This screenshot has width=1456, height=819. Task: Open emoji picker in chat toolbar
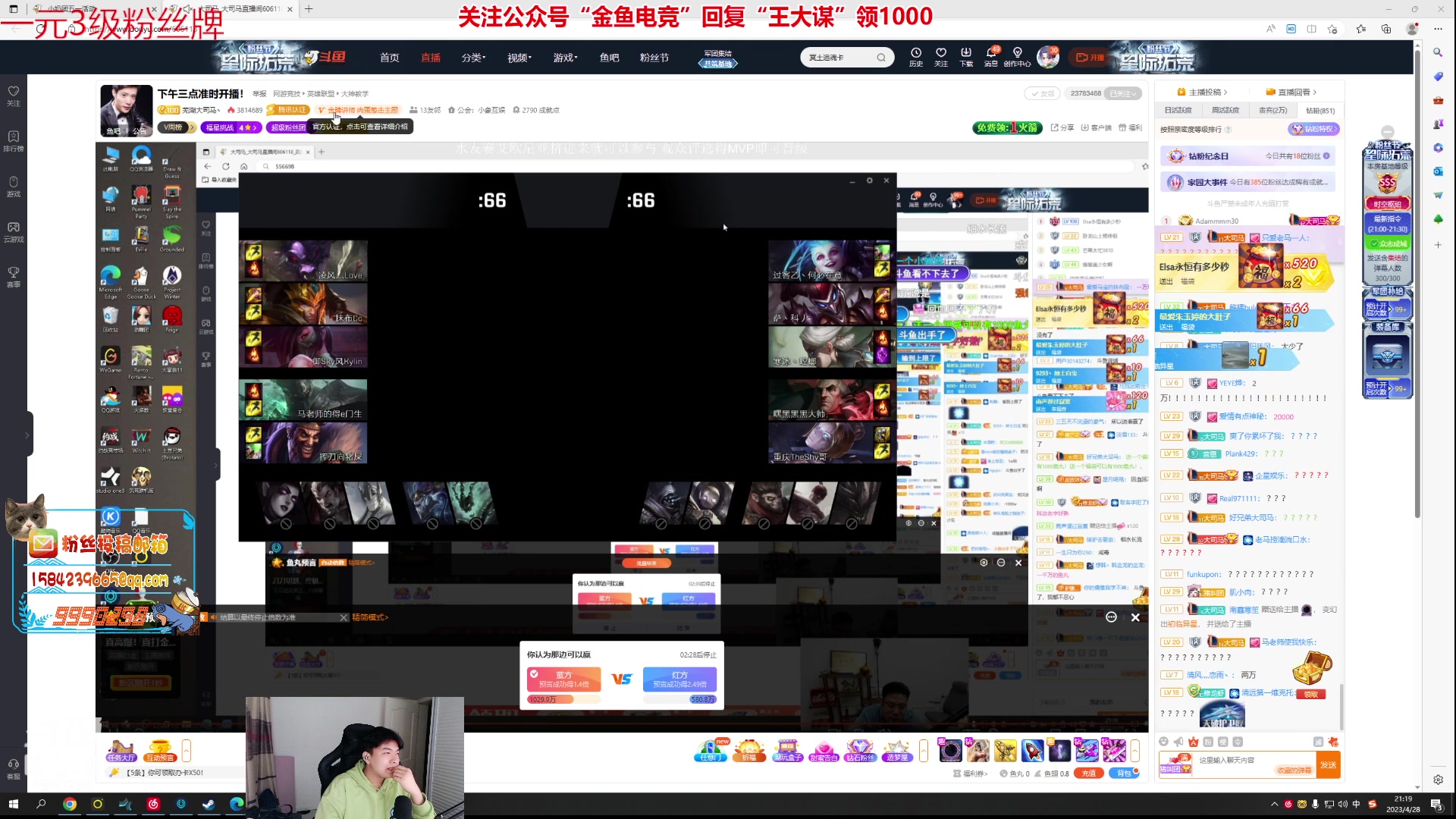tap(1164, 742)
